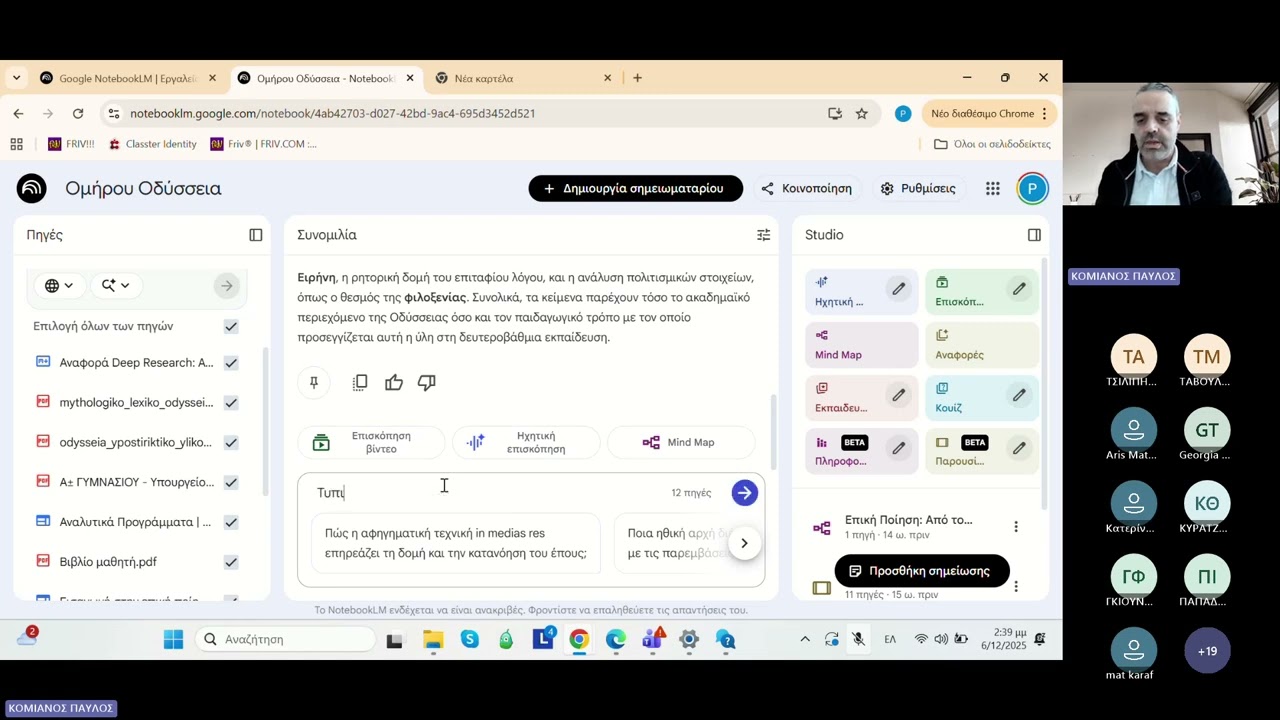Screen dimensions: 1280x720
Task: Bookmark this page with star icon
Action: coord(862,113)
